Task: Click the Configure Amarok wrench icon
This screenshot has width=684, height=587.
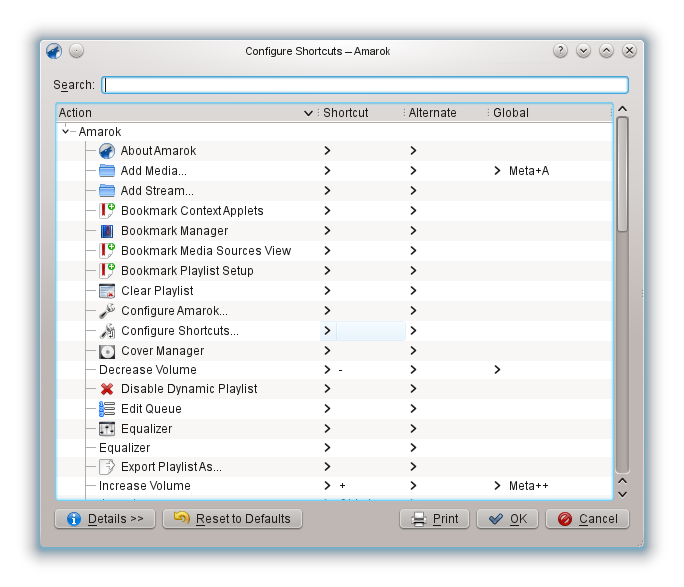Action: coord(107,311)
